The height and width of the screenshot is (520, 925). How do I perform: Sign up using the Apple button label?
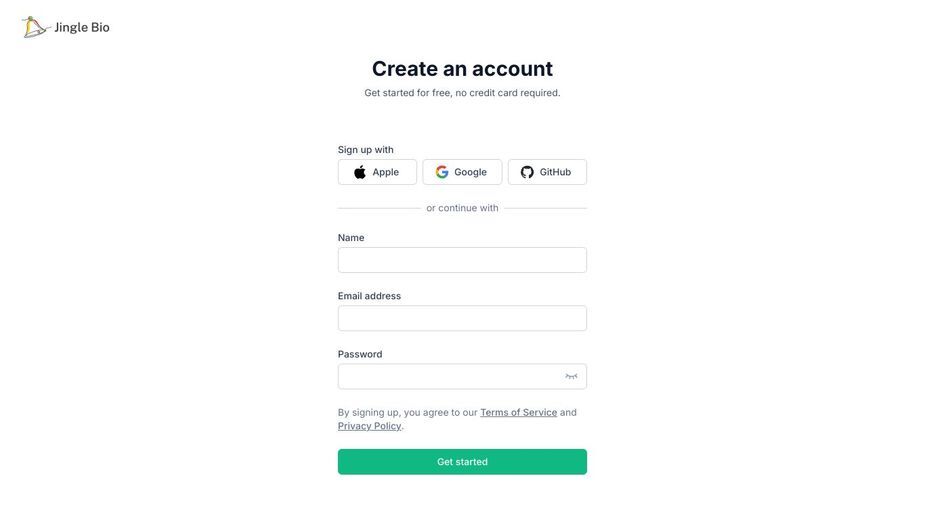[x=385, y=172]
